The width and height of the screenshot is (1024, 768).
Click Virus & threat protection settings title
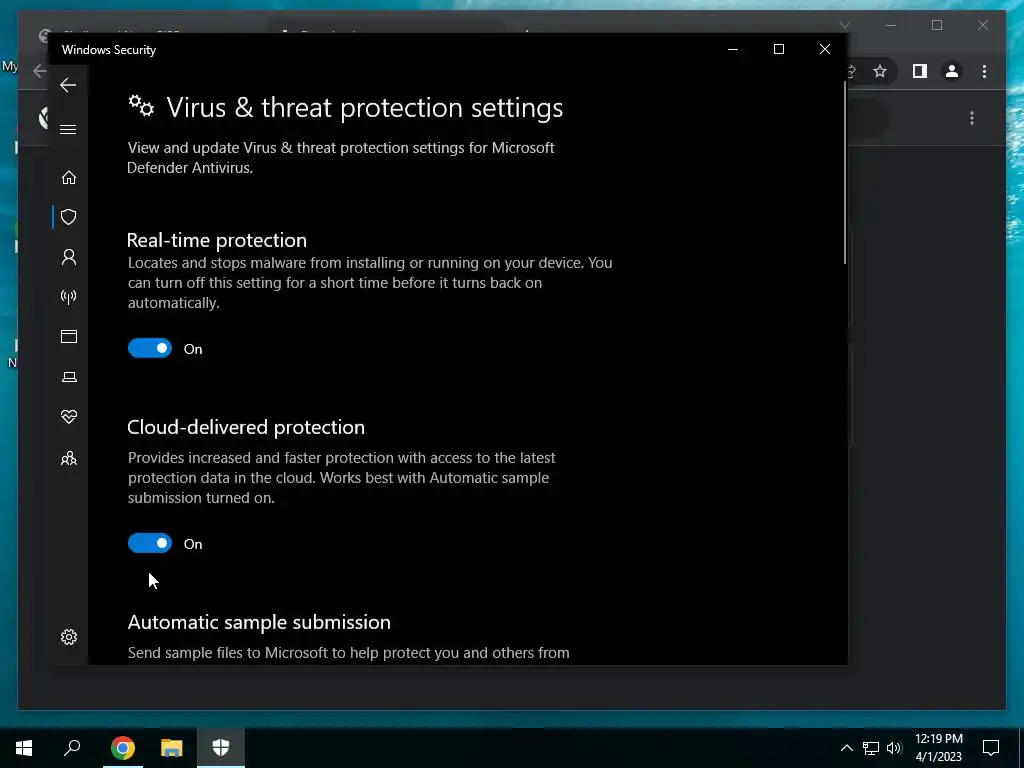click(364, 108)
